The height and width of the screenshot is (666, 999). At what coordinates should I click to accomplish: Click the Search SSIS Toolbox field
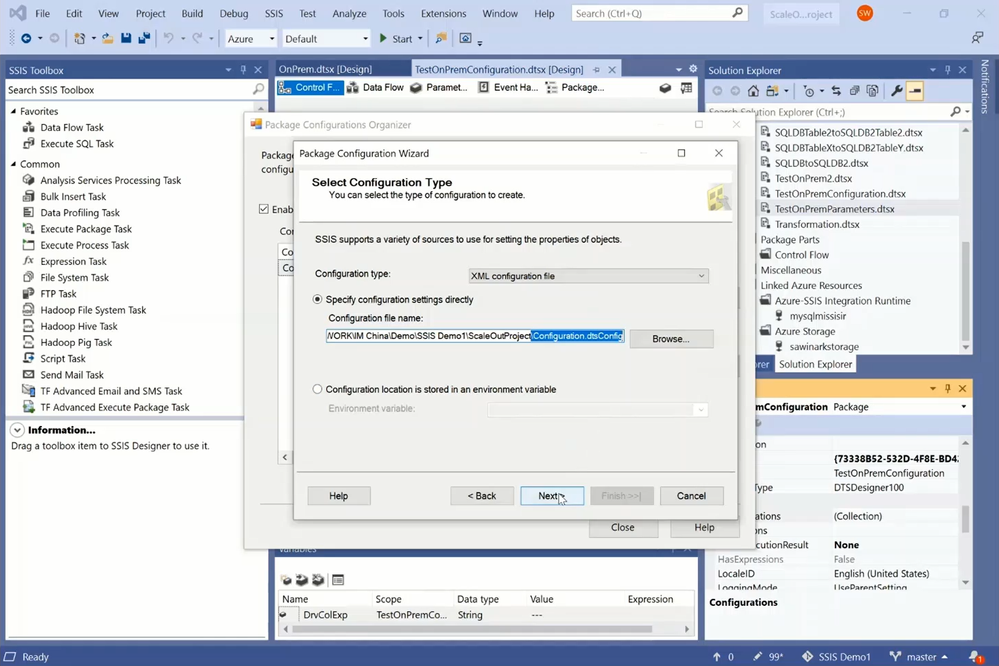136,90
